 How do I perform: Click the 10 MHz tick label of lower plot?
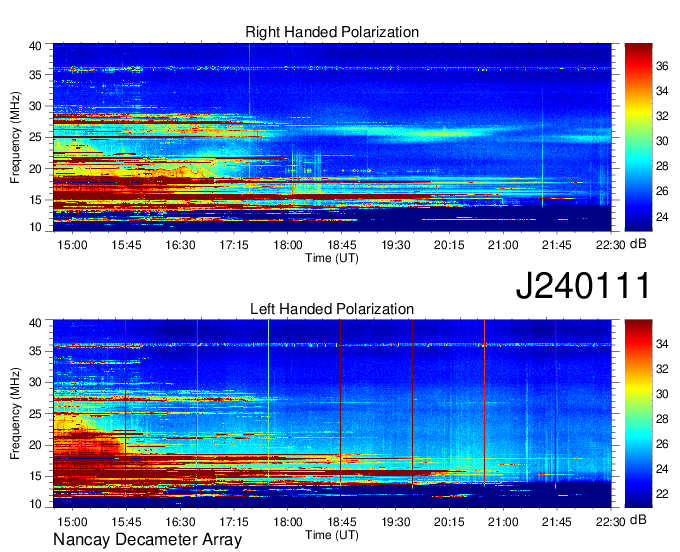[35, 504]
